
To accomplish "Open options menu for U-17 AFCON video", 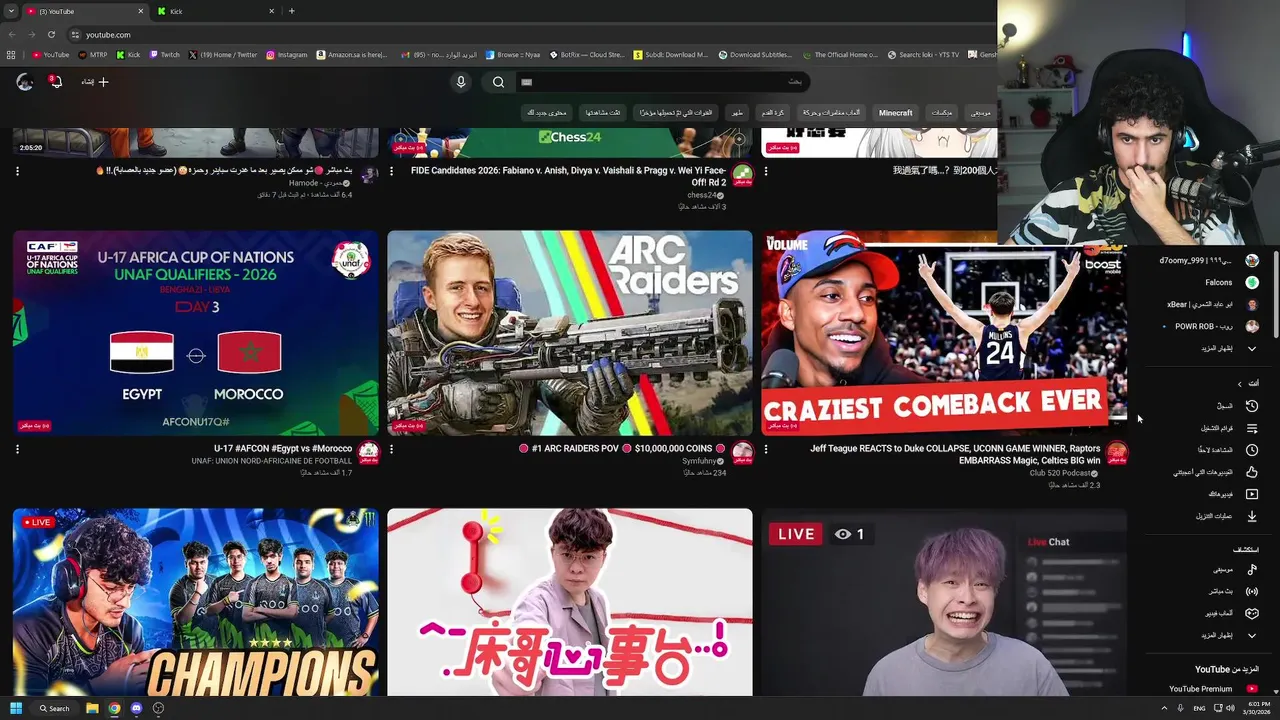I will (17, 449).
